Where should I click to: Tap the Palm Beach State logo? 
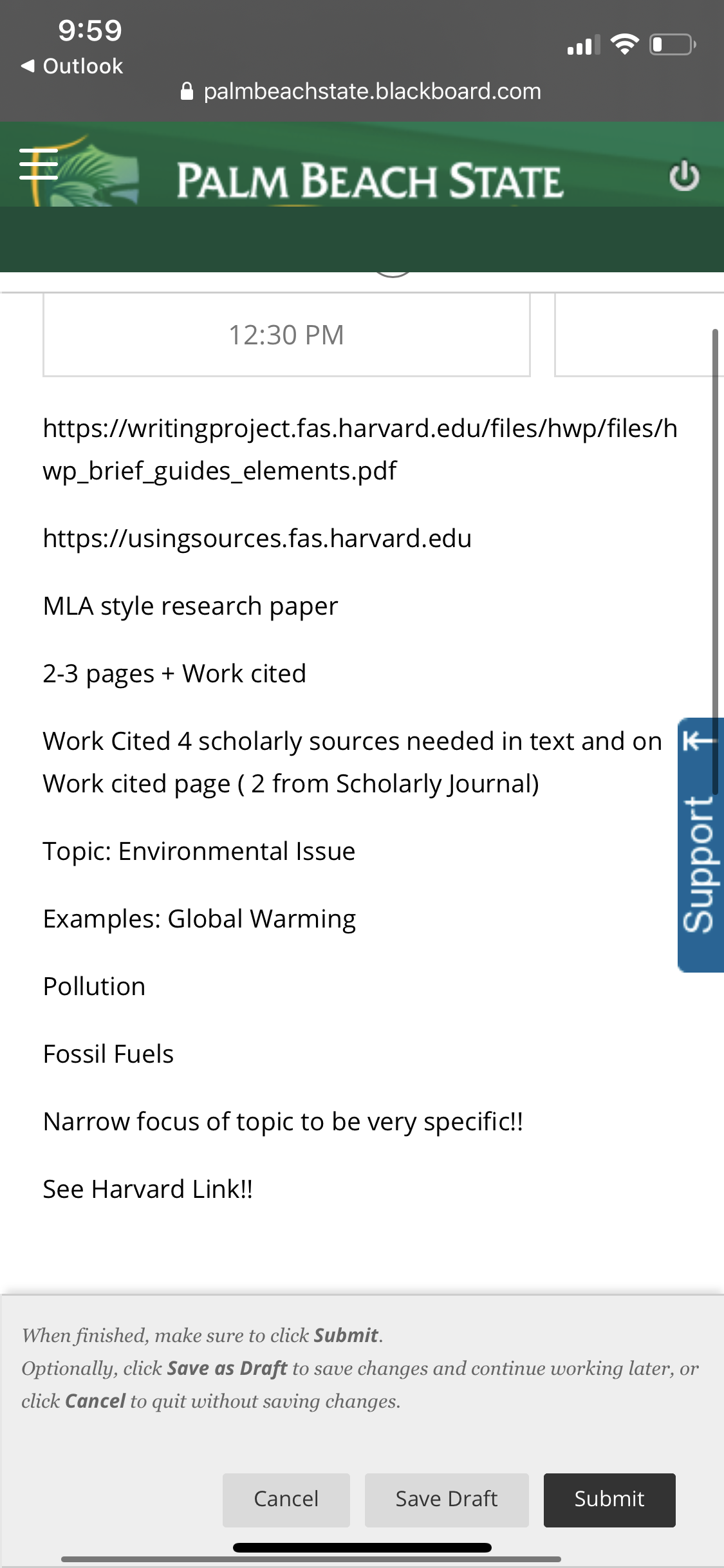(369, 180)
